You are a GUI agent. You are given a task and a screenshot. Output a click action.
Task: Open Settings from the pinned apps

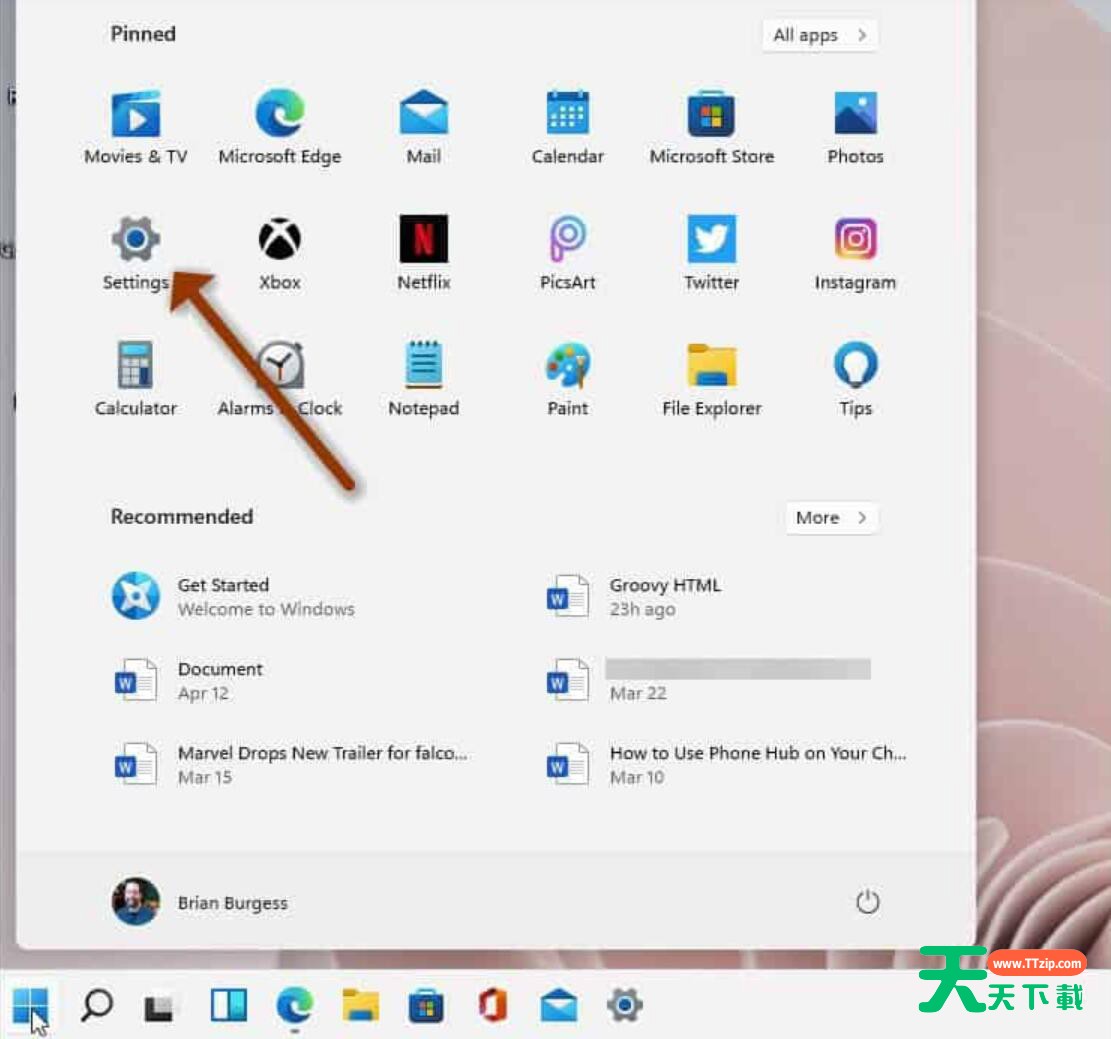coord(135,254)
